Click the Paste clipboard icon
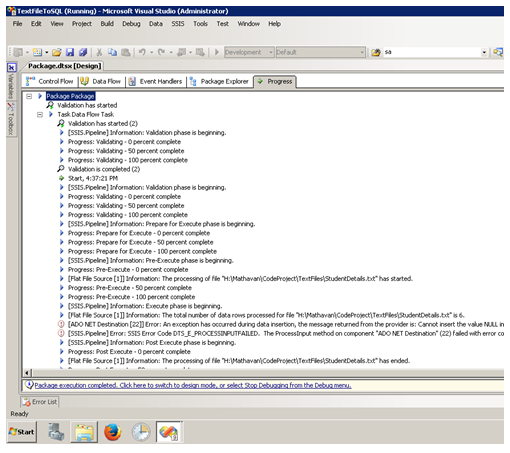Viewport: 510px width, 453px height. click(x=125, y=52)
